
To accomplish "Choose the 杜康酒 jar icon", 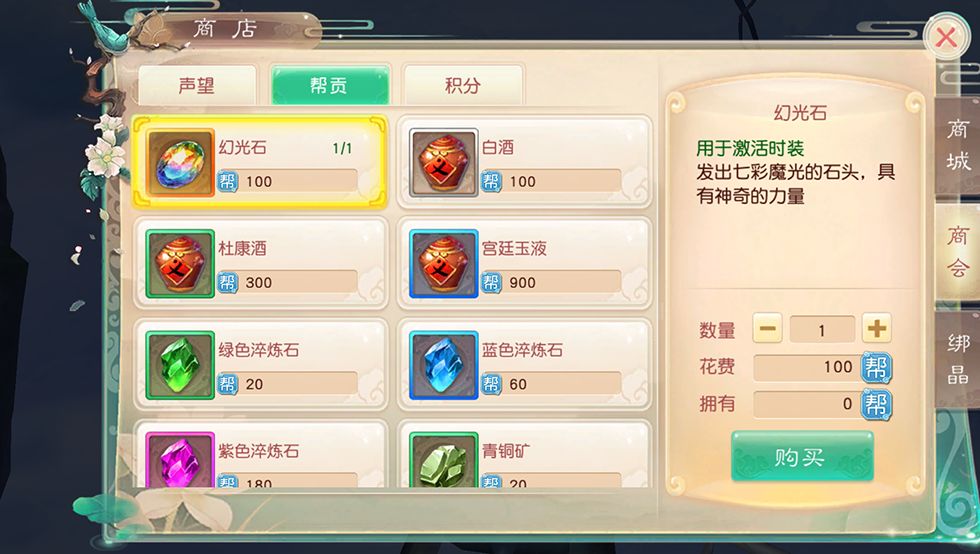I will (x=180, y=264).
